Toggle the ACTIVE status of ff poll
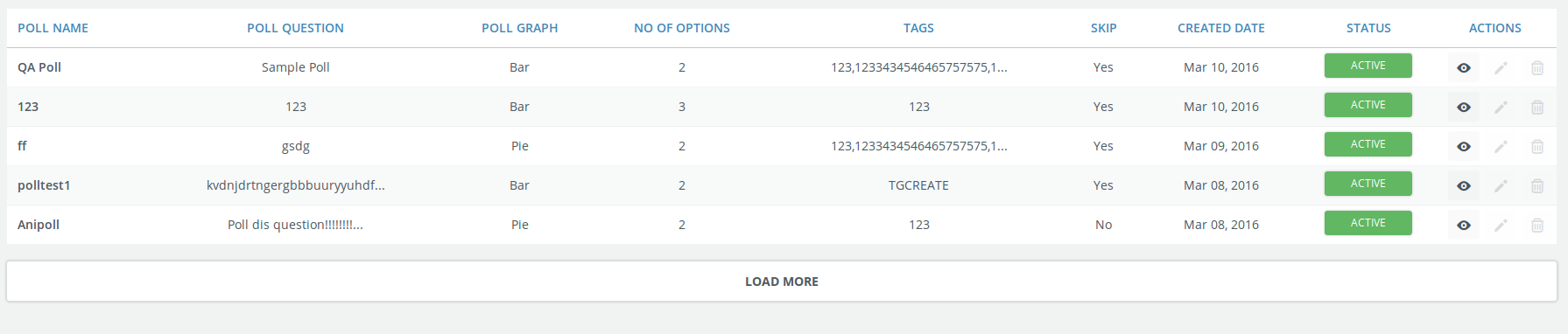Image resolution: width=1568 pixels, height=334 pixels. coord(1368,144)
